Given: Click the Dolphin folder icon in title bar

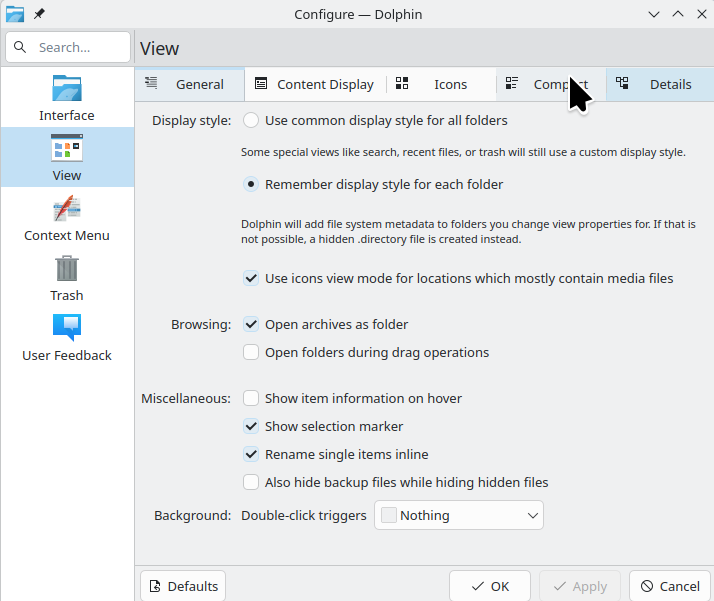Looking at the screenshot, I should 16,15.
